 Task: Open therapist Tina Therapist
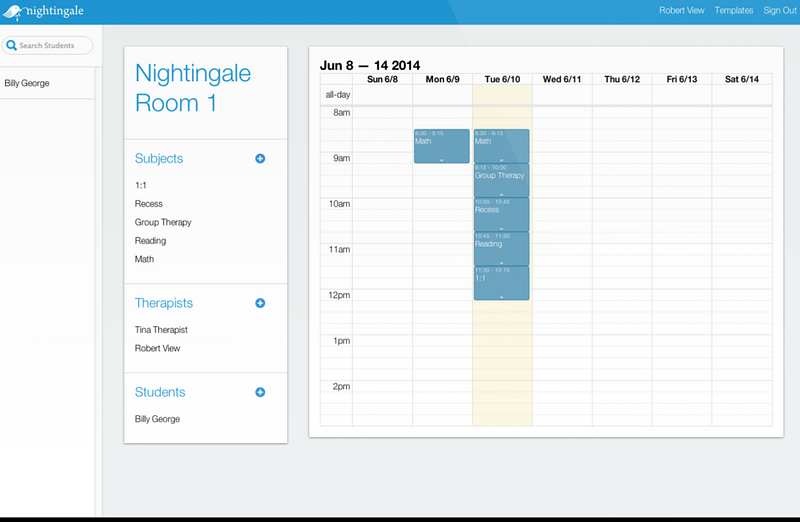[161, 330]
